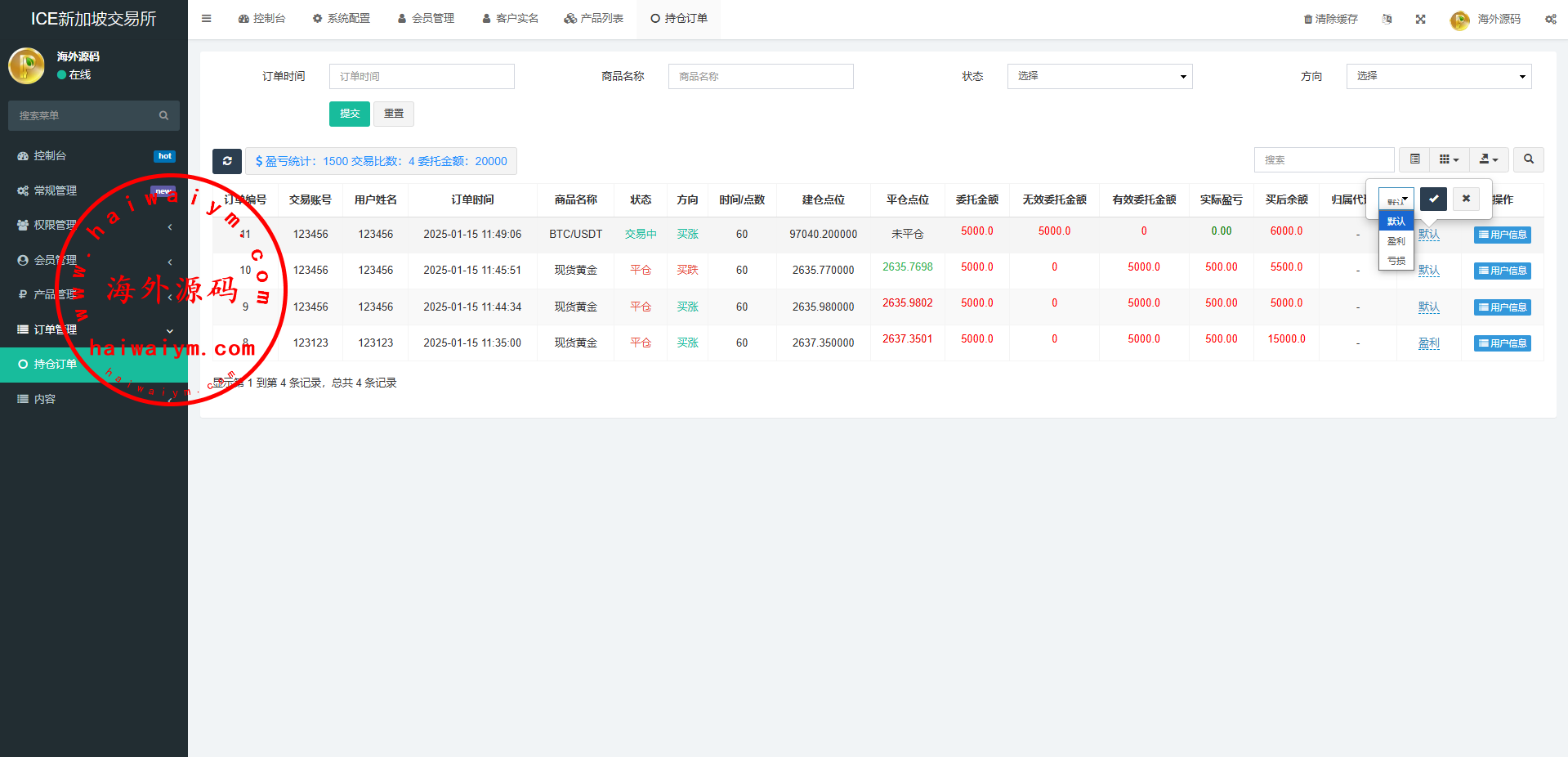Click the table refresh icon button
The width and height of the screenshot is (1568, 757).
227,161
